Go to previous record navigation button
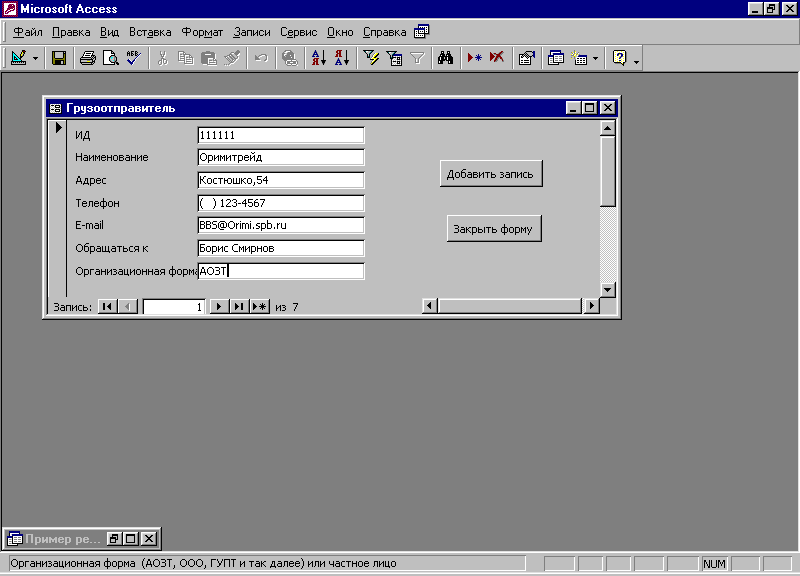Viewport: 800px width, 576px height. pos(128,307)
